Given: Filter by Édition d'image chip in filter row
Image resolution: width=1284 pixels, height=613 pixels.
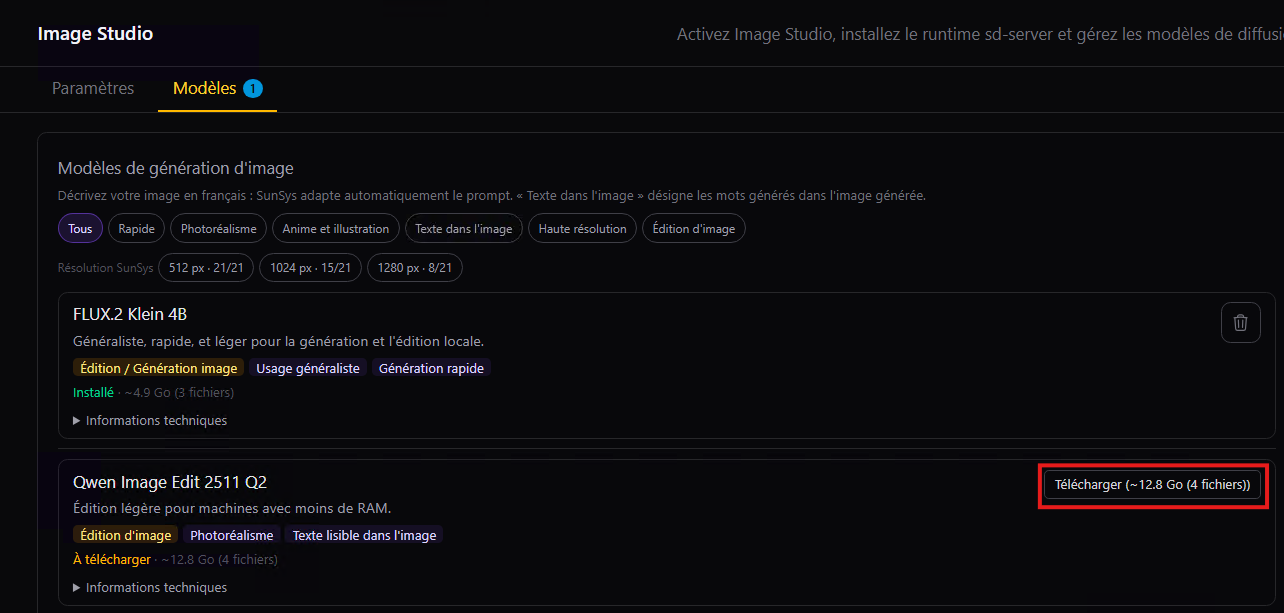Looking at the screenshot, I should 693,229.
